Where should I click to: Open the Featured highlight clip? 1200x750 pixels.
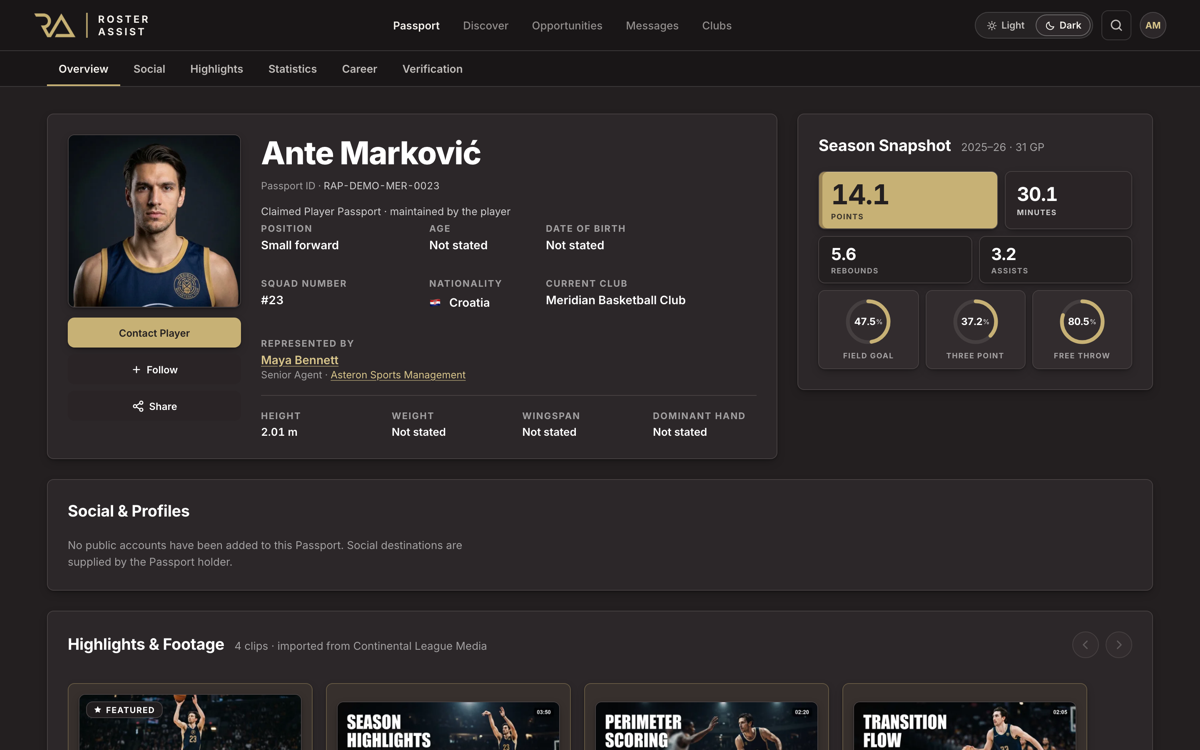pyautogui.click(x=190, y=718)
